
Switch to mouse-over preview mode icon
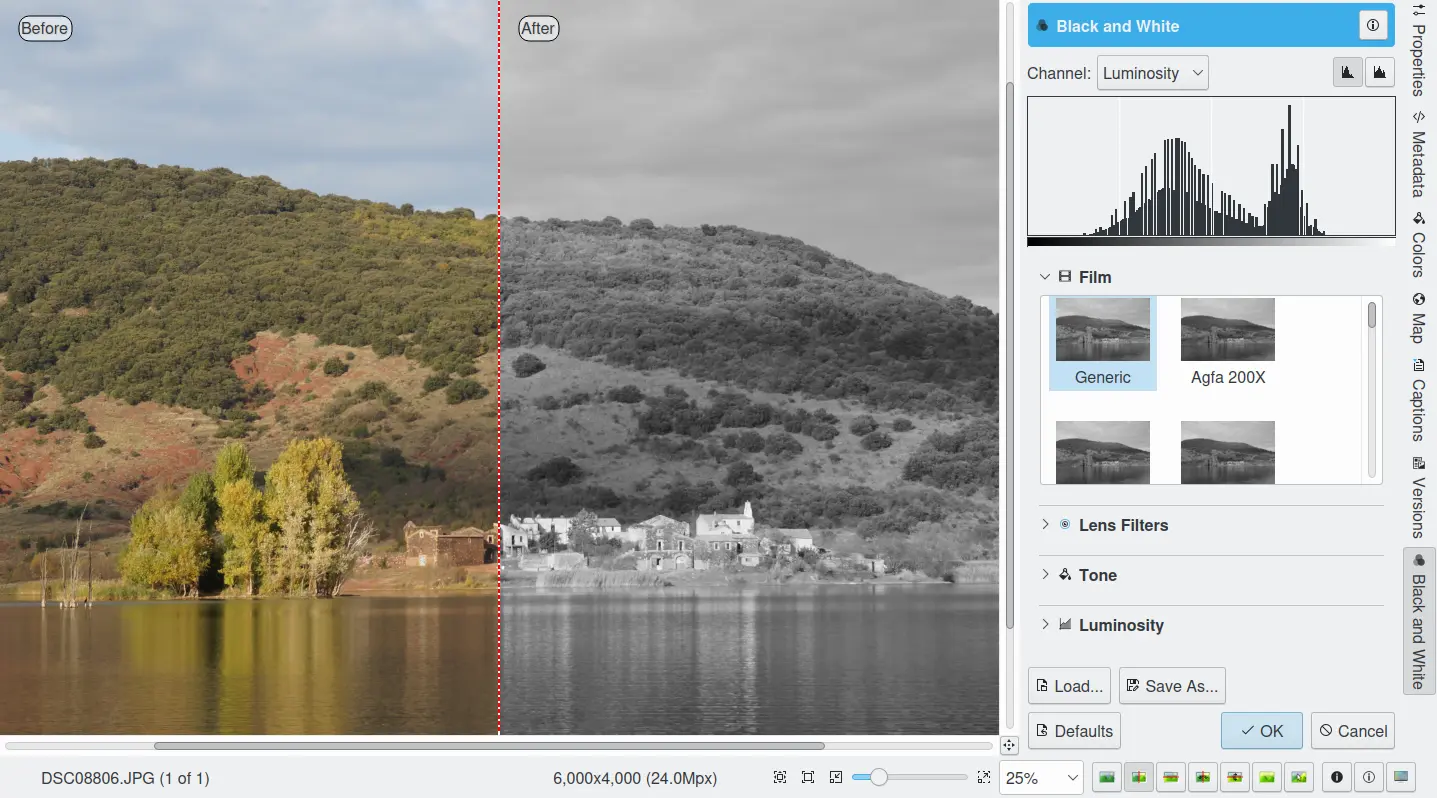click(x=1298, y=777)
